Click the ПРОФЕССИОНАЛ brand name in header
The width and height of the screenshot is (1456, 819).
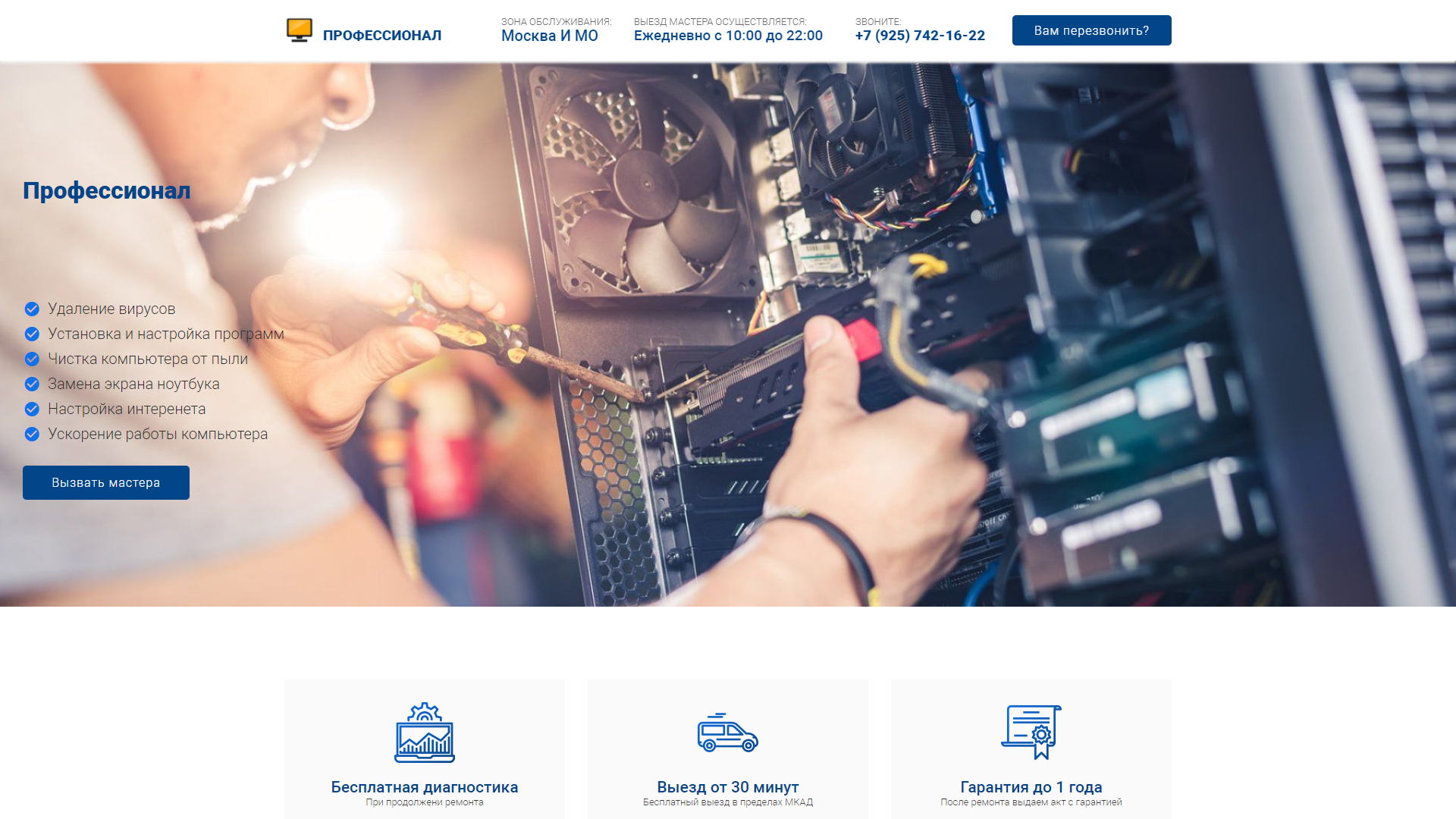coord(381,36)
